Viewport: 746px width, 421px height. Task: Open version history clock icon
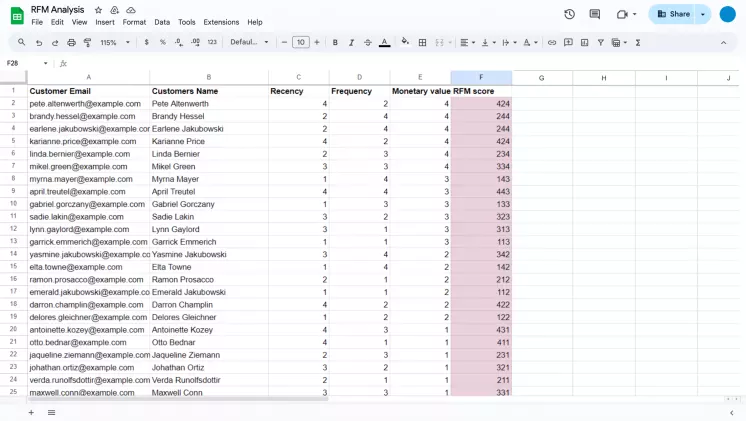point(569,14)
